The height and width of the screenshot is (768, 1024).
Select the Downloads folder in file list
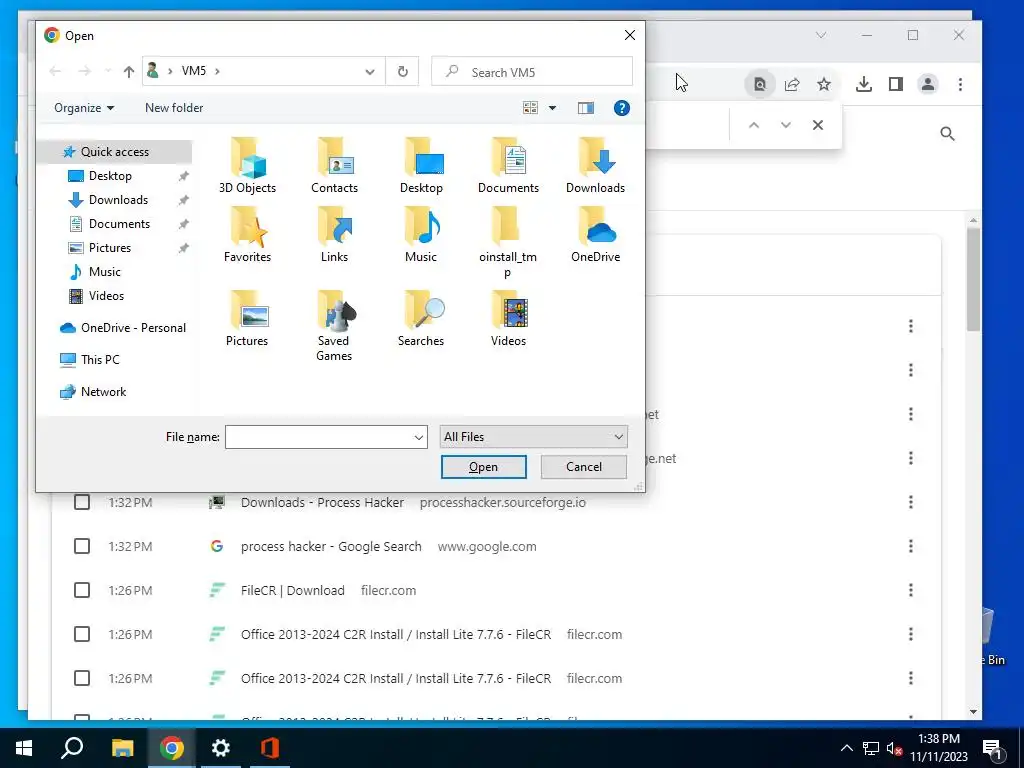tap(595, 166)
